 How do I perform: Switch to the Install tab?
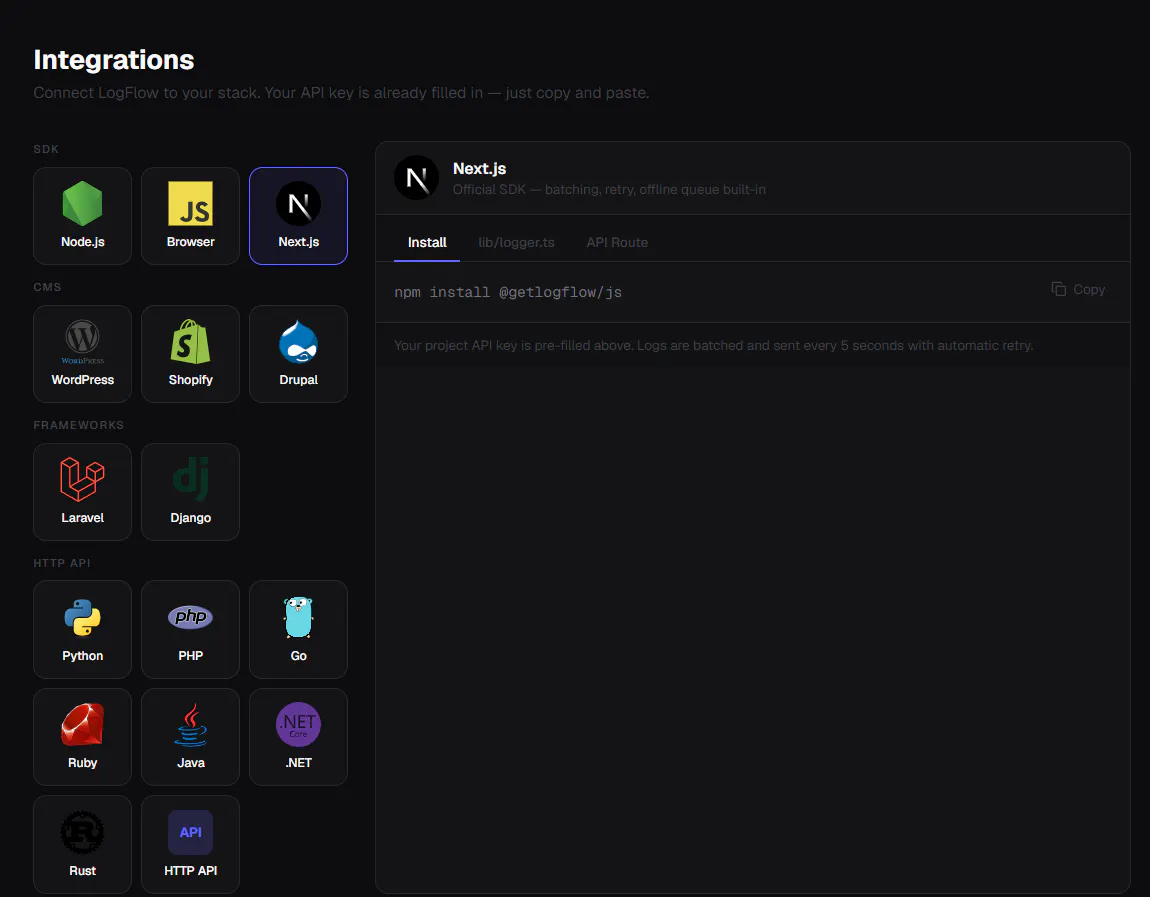[x=427, y=243]
